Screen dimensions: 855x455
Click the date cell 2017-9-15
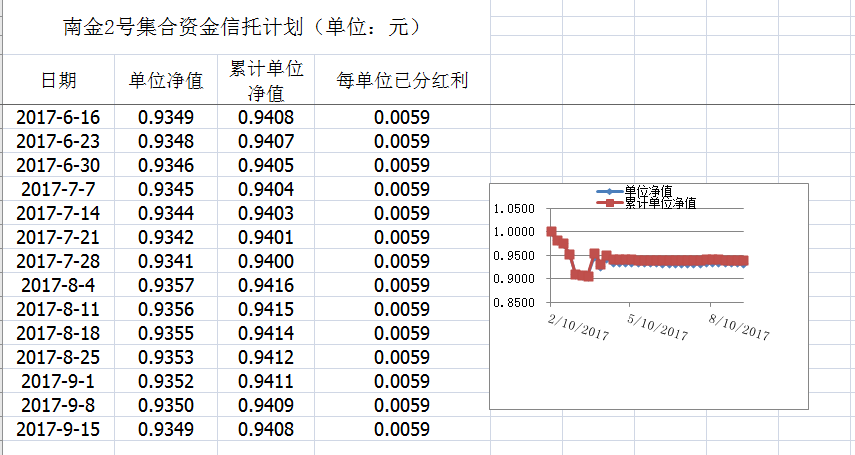click(59, 430)
